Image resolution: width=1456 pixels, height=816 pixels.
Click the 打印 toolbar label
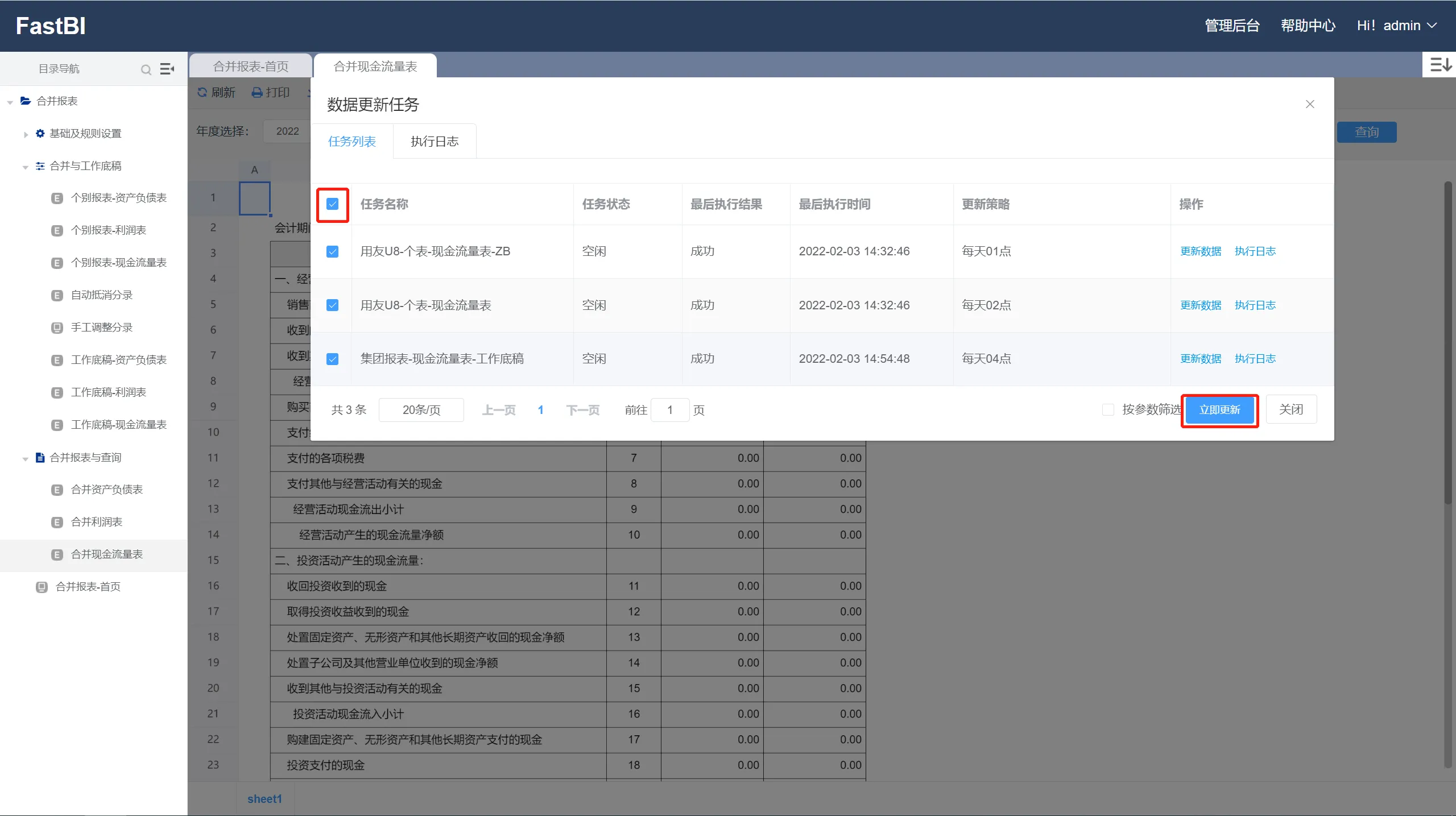(x=278, y=92)
